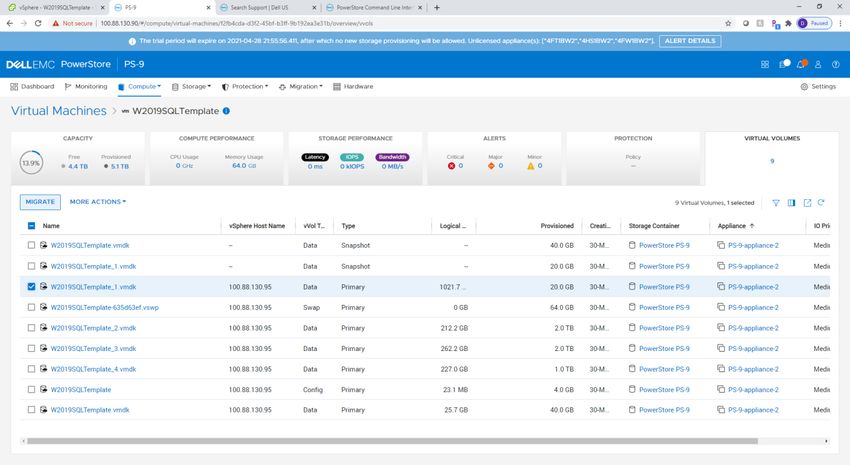Refresh the virtual volumes table
The image size is (850, 465).
pos(821,202)
